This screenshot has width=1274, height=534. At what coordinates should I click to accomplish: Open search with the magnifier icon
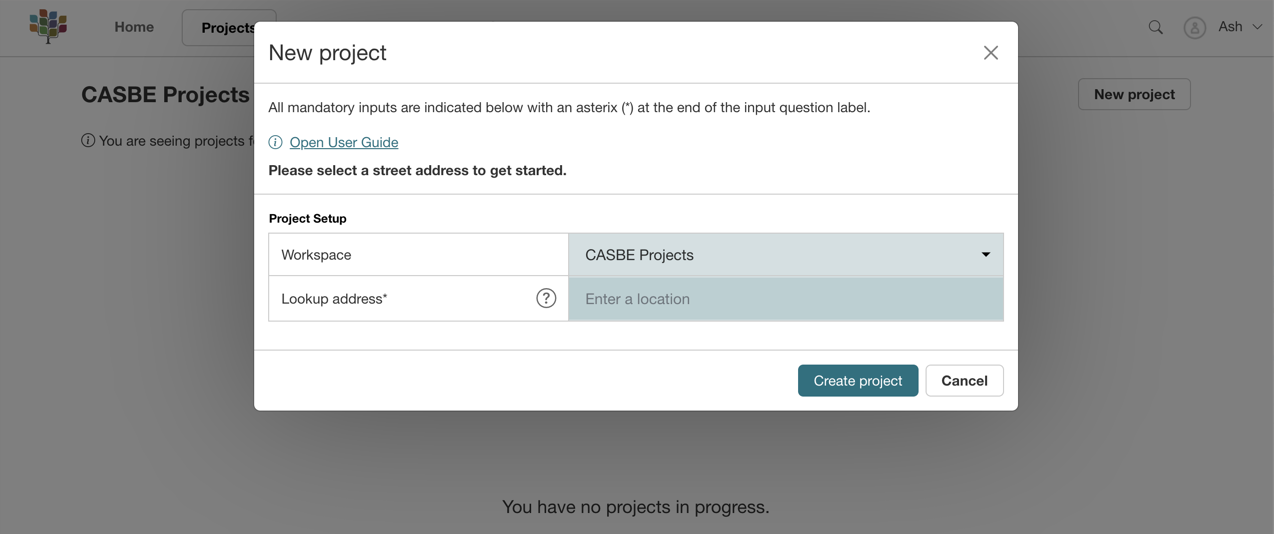tap(1155, 27)
